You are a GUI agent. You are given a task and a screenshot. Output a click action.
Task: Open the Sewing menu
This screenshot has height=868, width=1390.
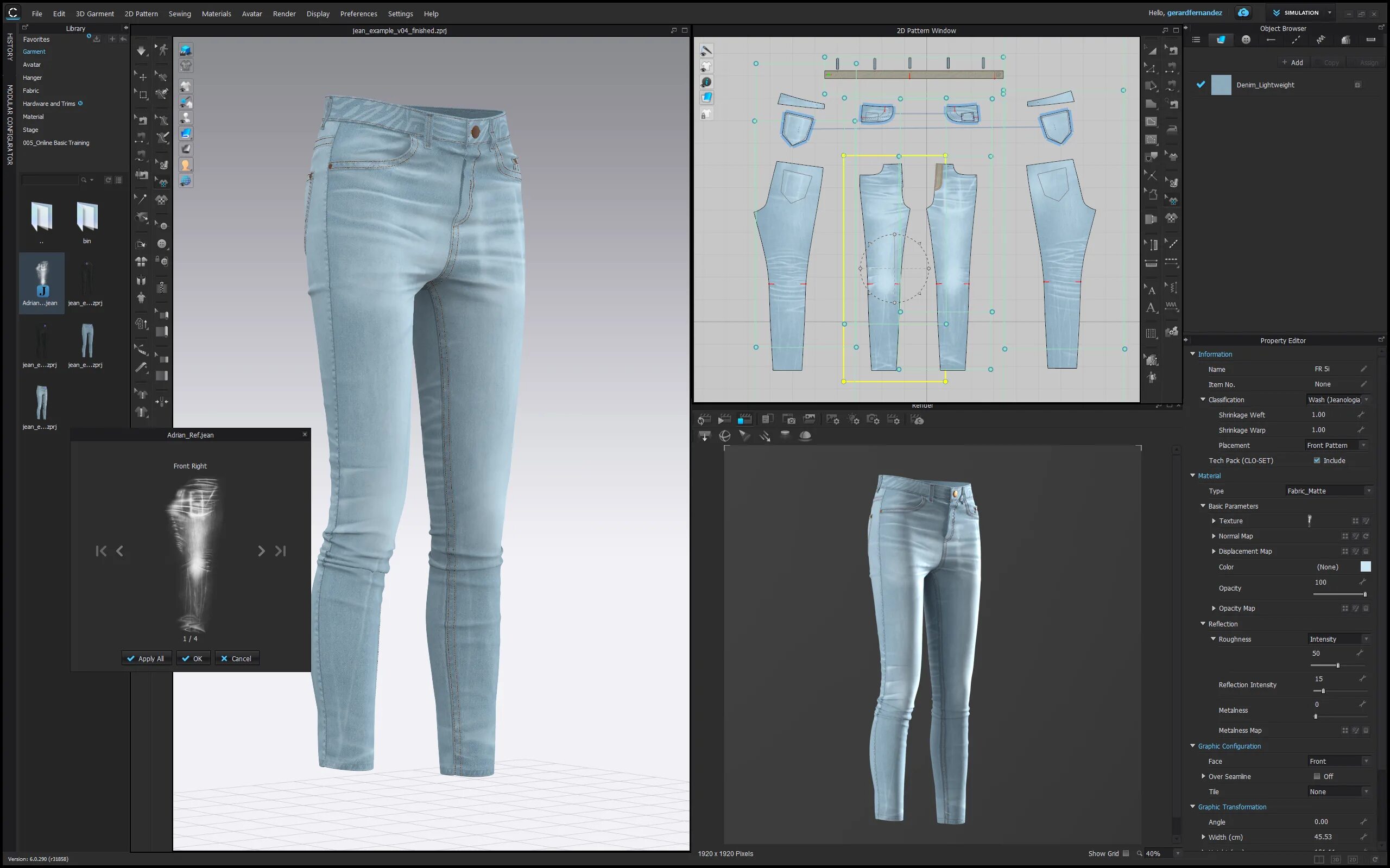click(180, 14)
